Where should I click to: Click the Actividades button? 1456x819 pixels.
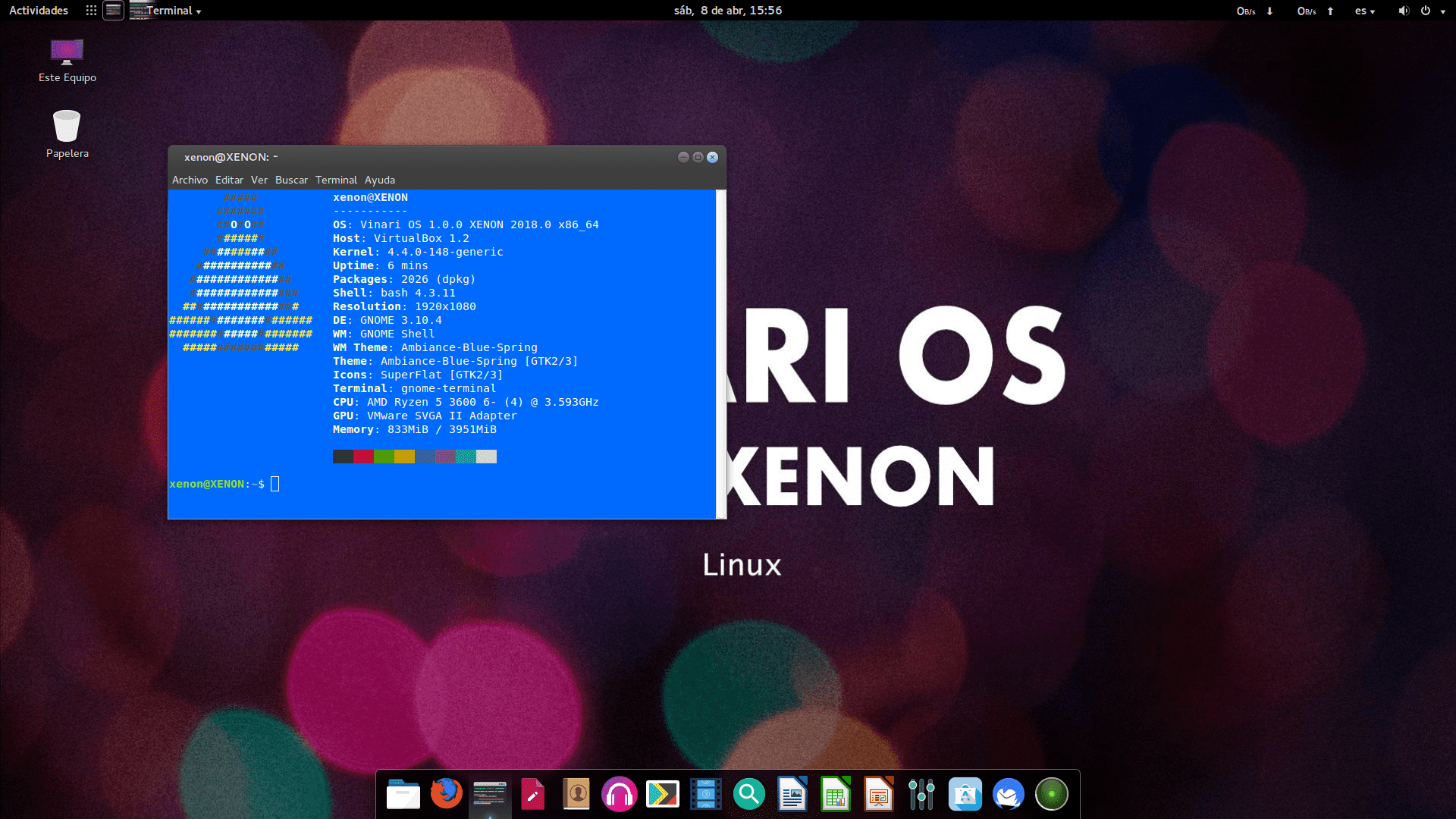pos(39,11)
